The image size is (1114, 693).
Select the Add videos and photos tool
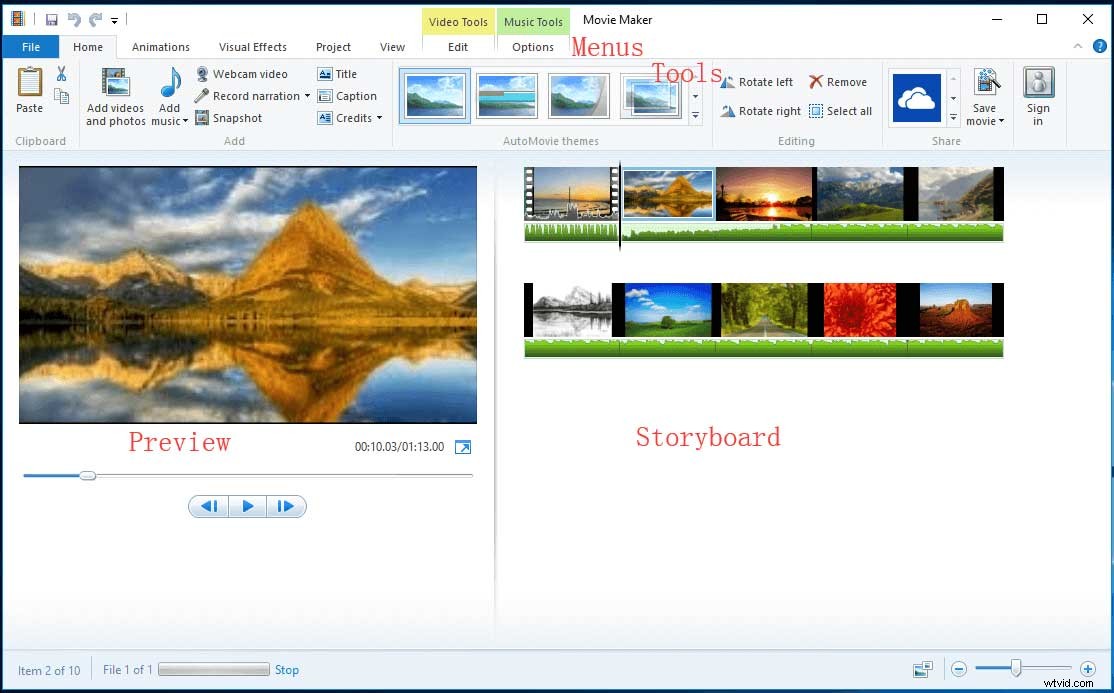114,95
